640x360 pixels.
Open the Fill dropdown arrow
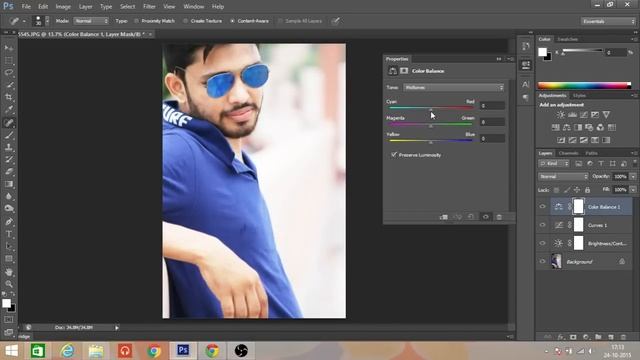click(633, 190)
